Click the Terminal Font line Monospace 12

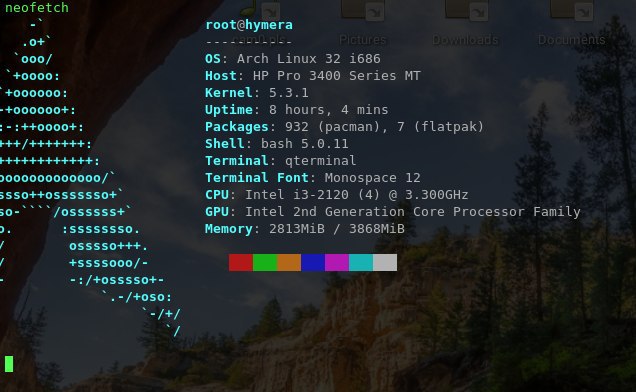tap(313, 178)
